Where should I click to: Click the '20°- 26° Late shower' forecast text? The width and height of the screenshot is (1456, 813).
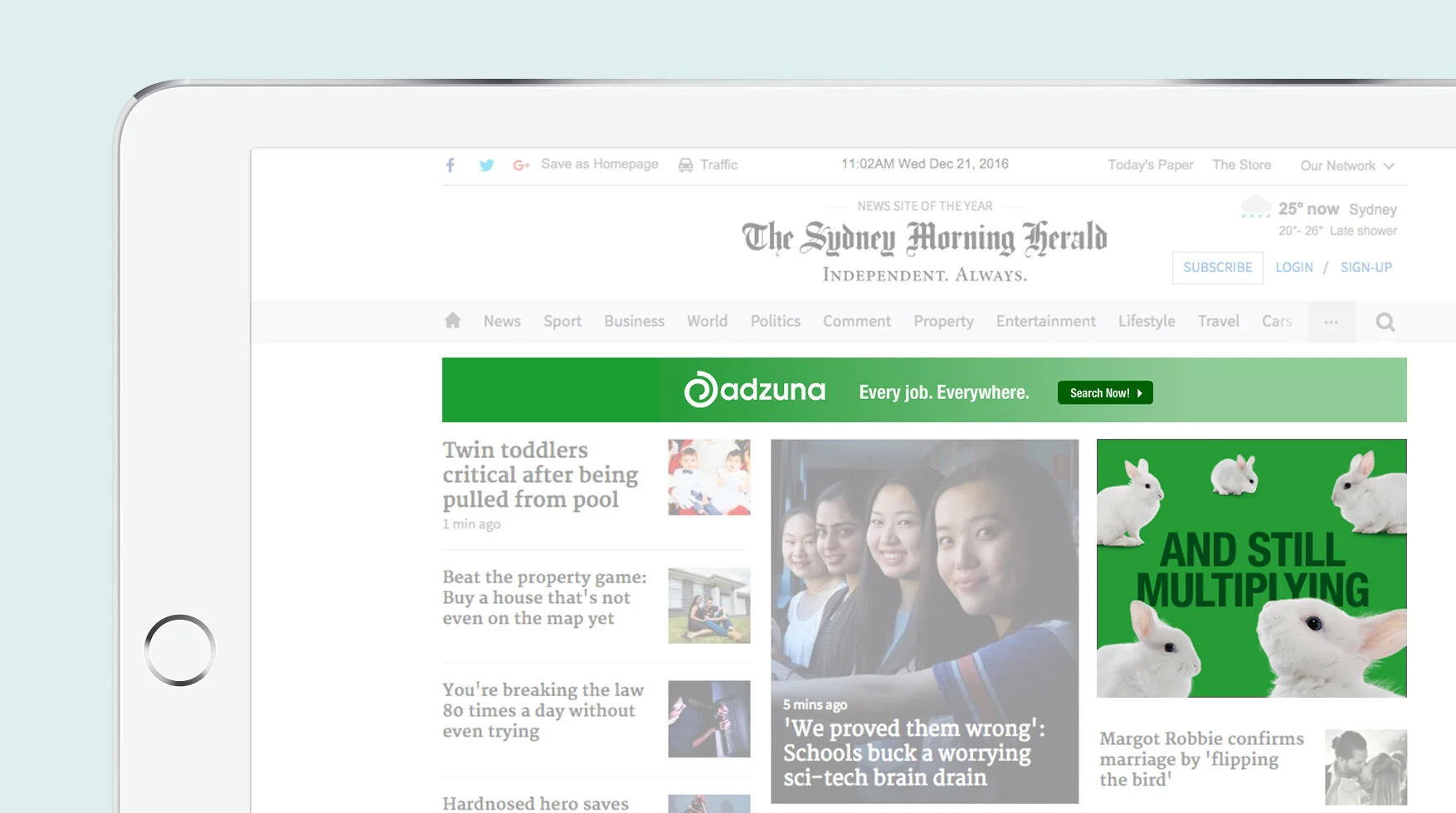(x=1337, y=231)
